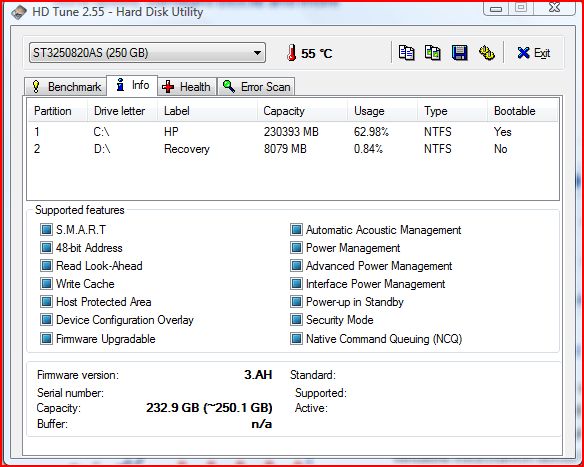Save screenshot with floppy disk icon

point(460,53)
